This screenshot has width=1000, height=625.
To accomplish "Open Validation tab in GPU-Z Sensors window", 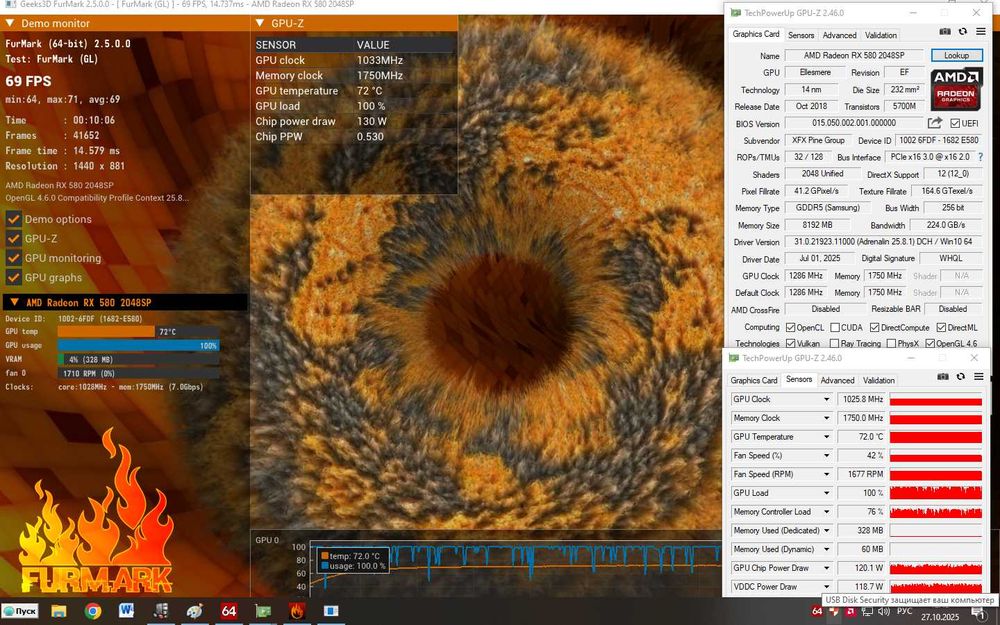I will [879, 380].
